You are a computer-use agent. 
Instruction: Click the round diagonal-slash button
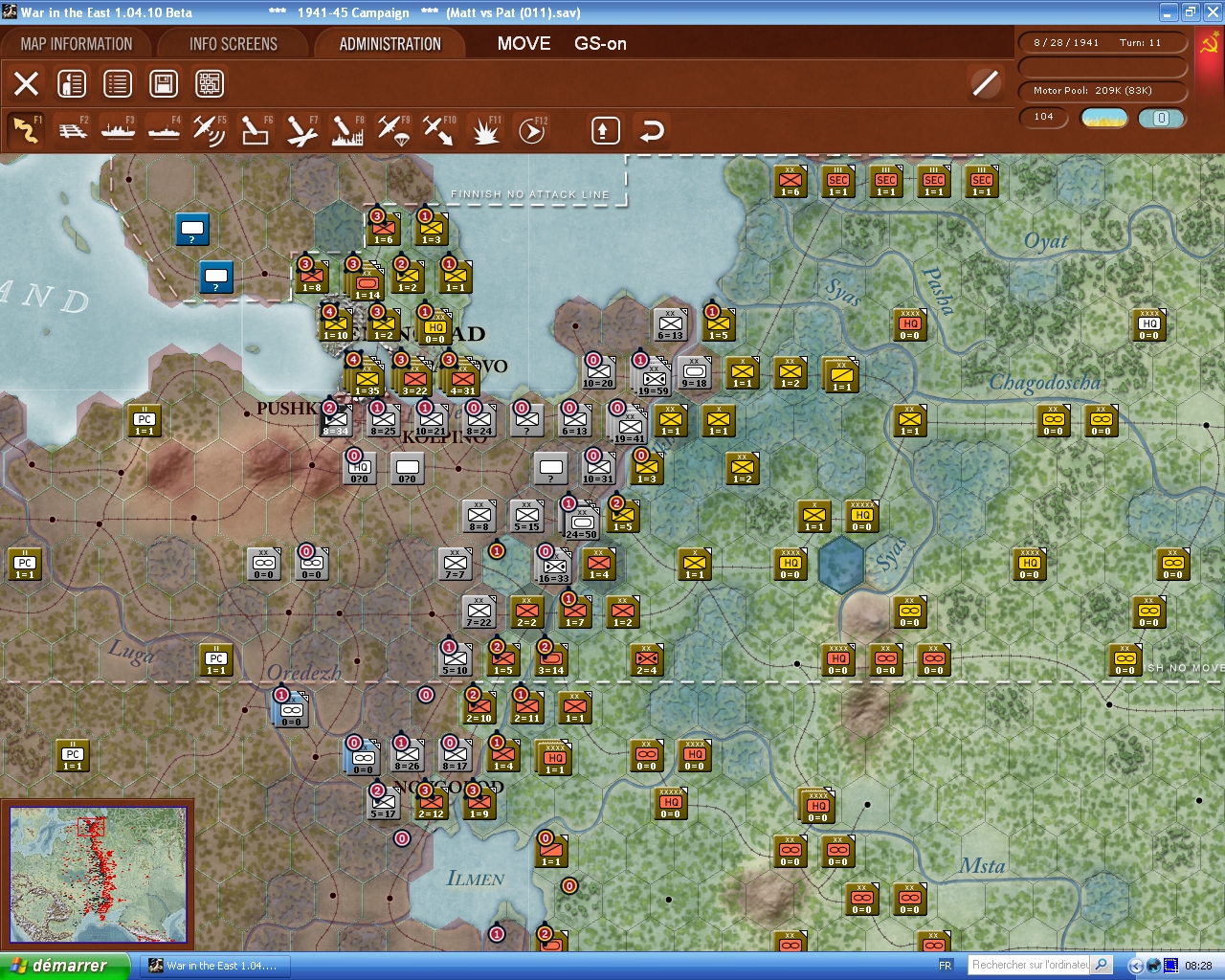click(985, 83)
